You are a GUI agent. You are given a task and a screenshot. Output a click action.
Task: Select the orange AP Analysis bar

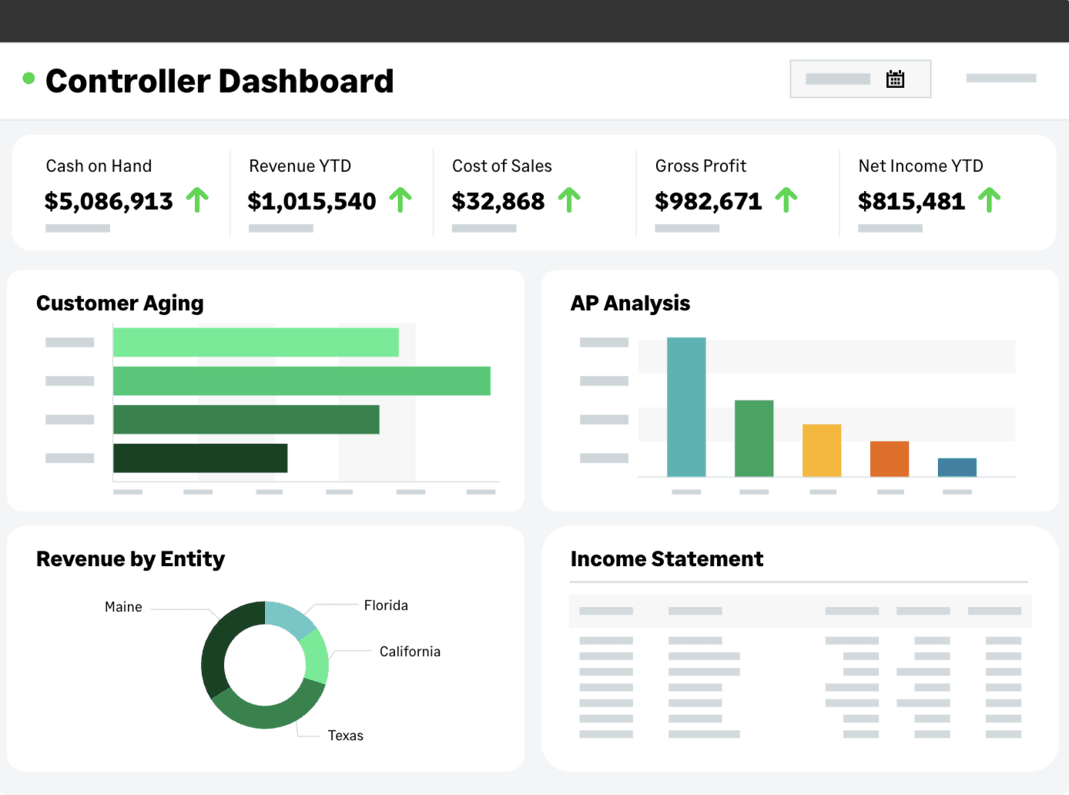click(889, 459)
